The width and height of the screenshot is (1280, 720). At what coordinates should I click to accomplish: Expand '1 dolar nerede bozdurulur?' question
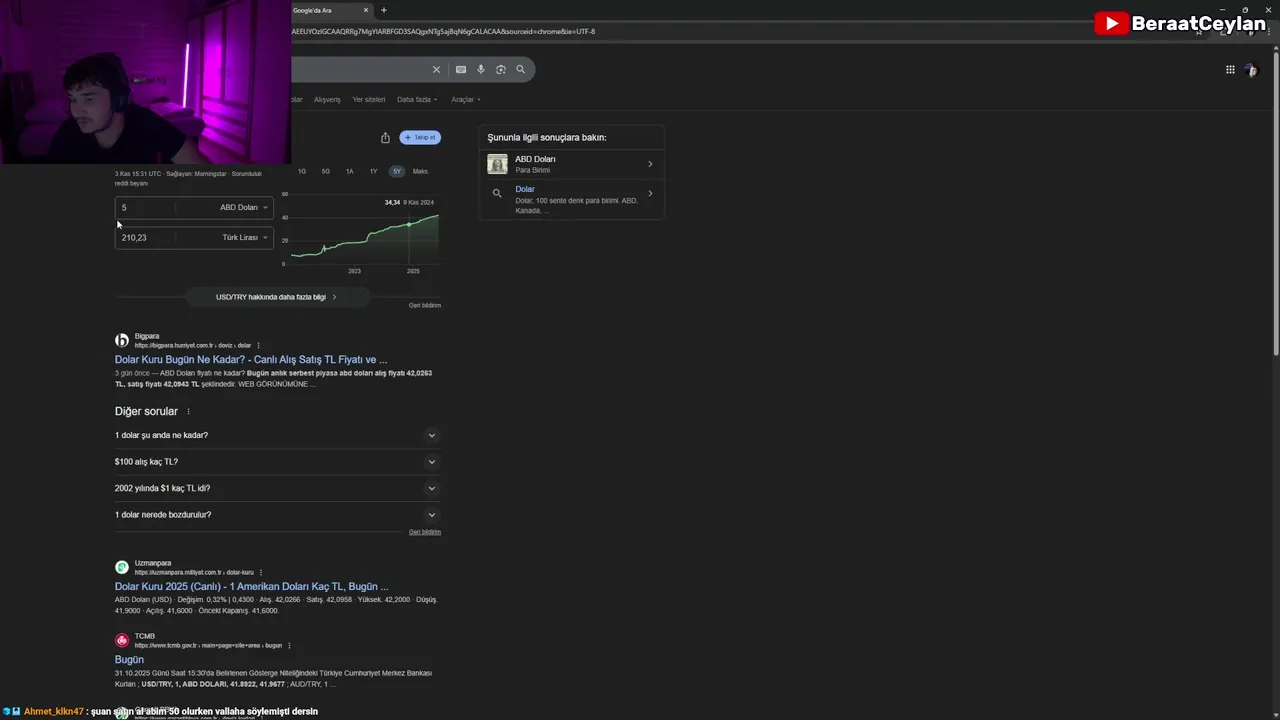277,514
